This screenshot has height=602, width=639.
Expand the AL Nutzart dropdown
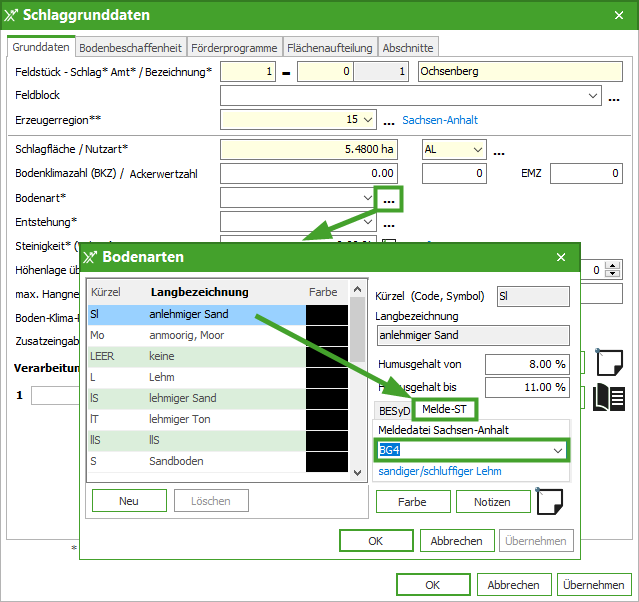point(476,150)
